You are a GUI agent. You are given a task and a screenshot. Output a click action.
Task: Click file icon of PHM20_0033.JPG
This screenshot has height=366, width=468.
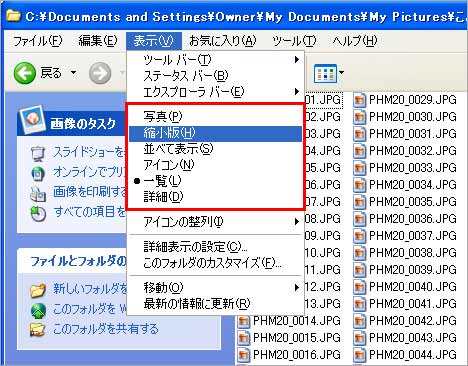pyautogui.click(x=359, y=168)
